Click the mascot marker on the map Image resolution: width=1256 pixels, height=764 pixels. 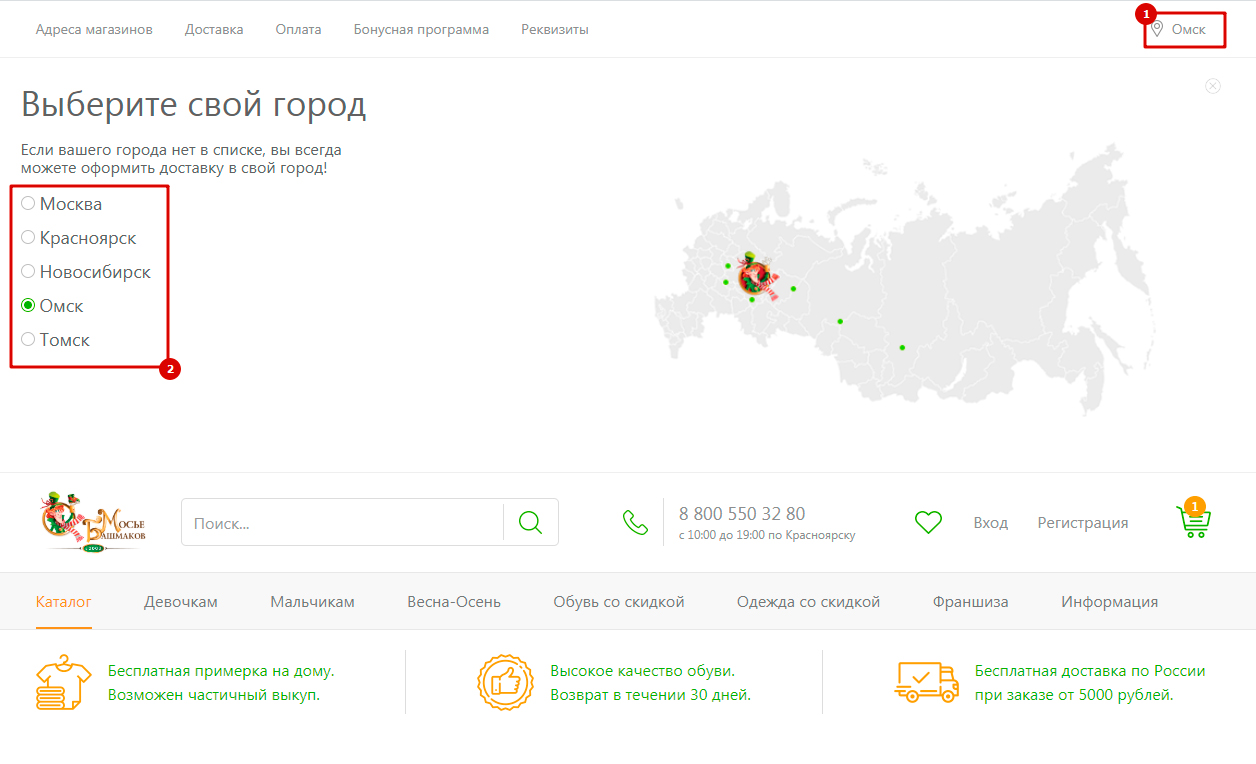pos(756,274)
